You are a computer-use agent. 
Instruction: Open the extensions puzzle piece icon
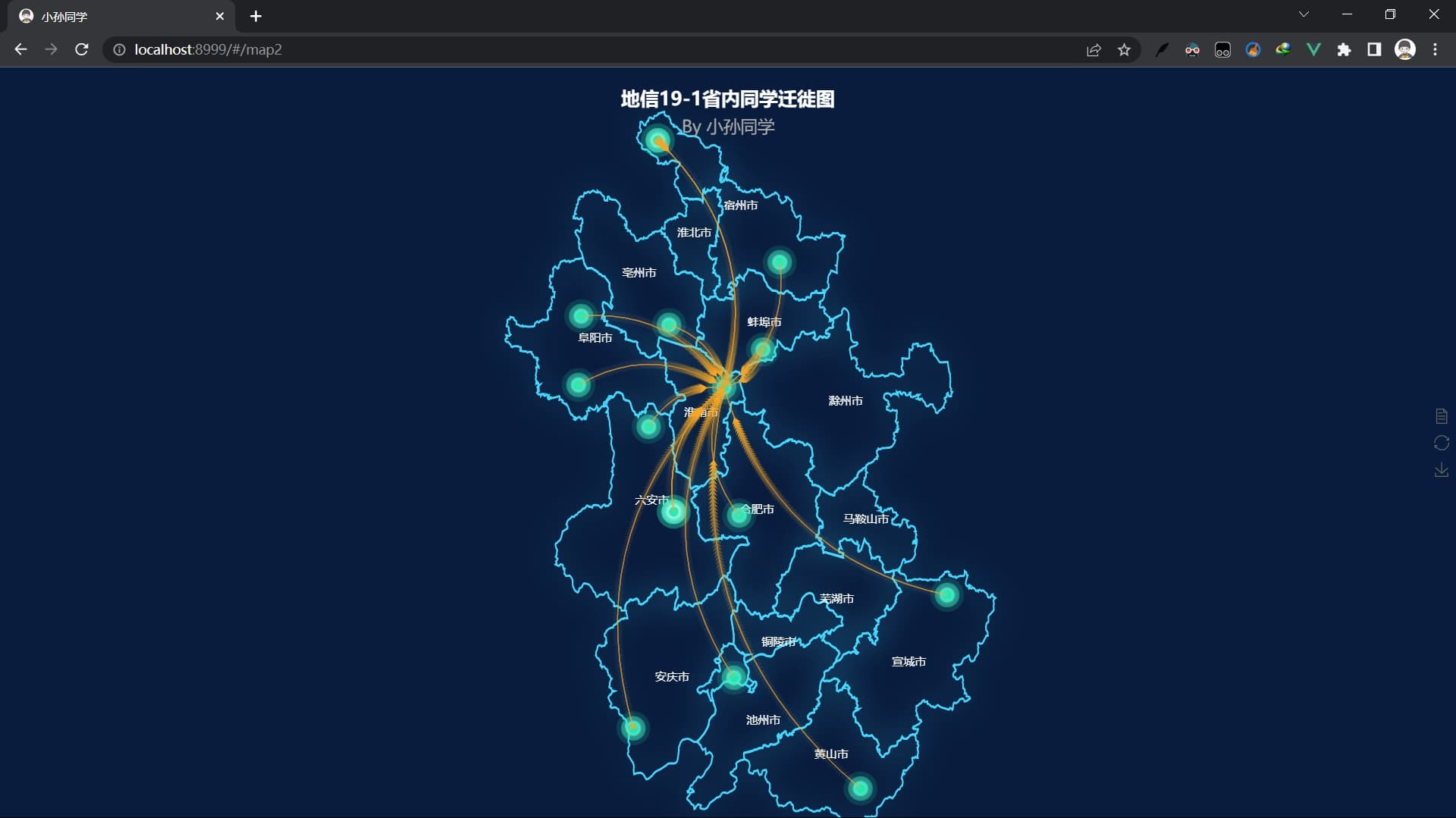coord(1344,50)
